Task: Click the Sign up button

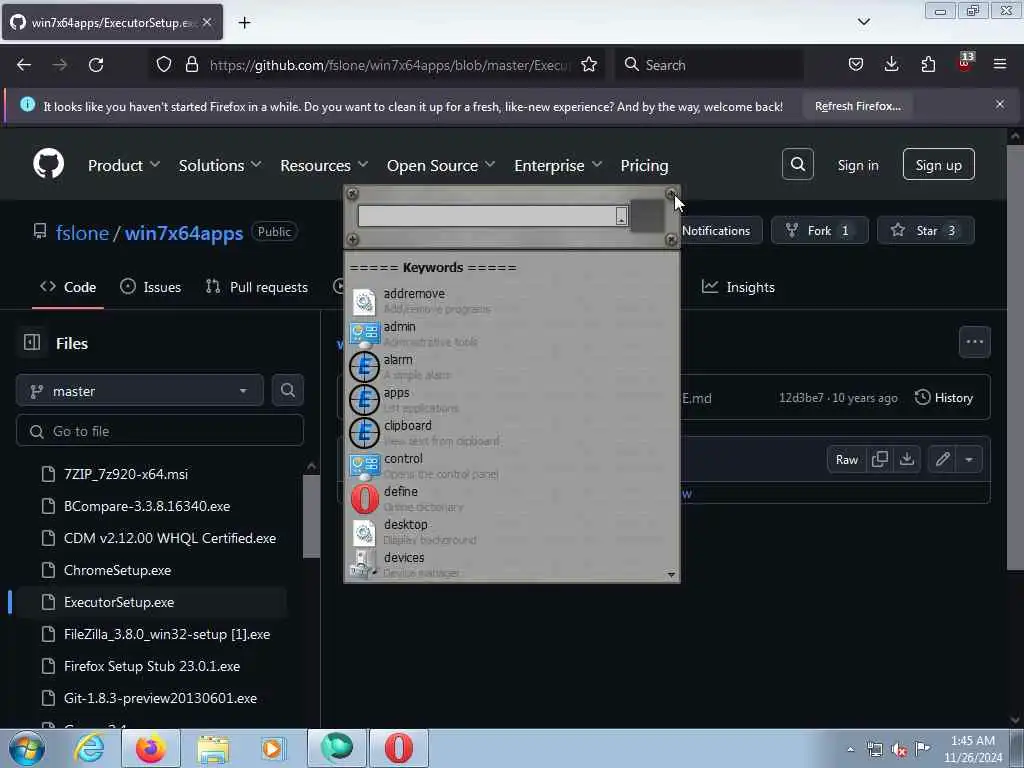Action: tap(938, 165)
